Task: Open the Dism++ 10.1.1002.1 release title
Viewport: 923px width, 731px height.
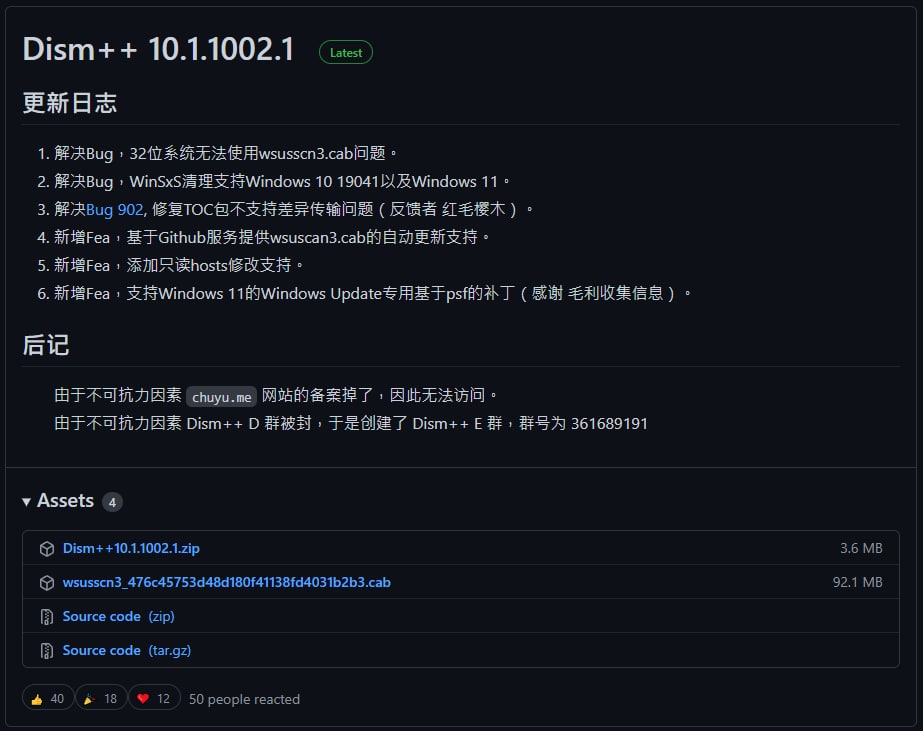Action: [x=158, y=50]
